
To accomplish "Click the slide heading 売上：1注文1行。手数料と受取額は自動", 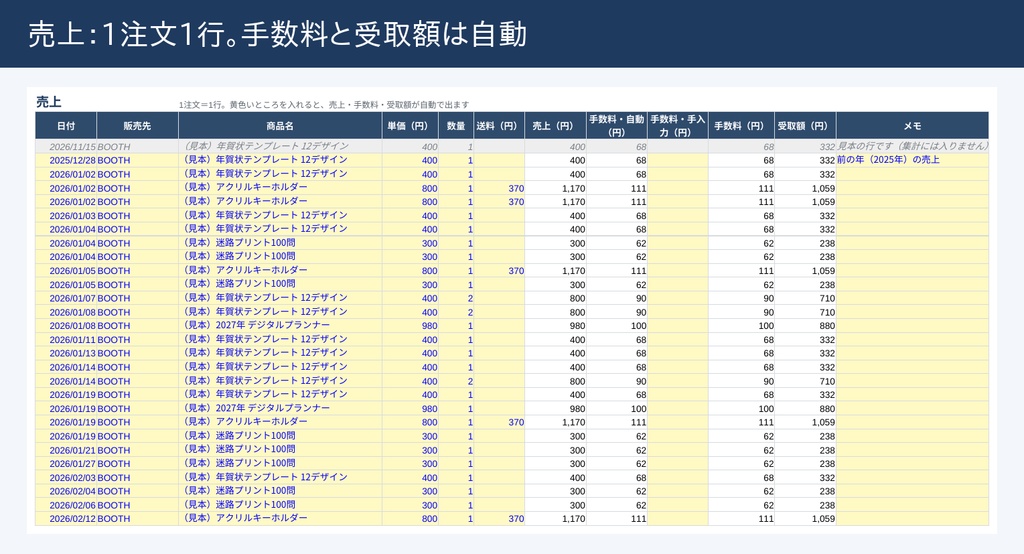I will point(278,34).
